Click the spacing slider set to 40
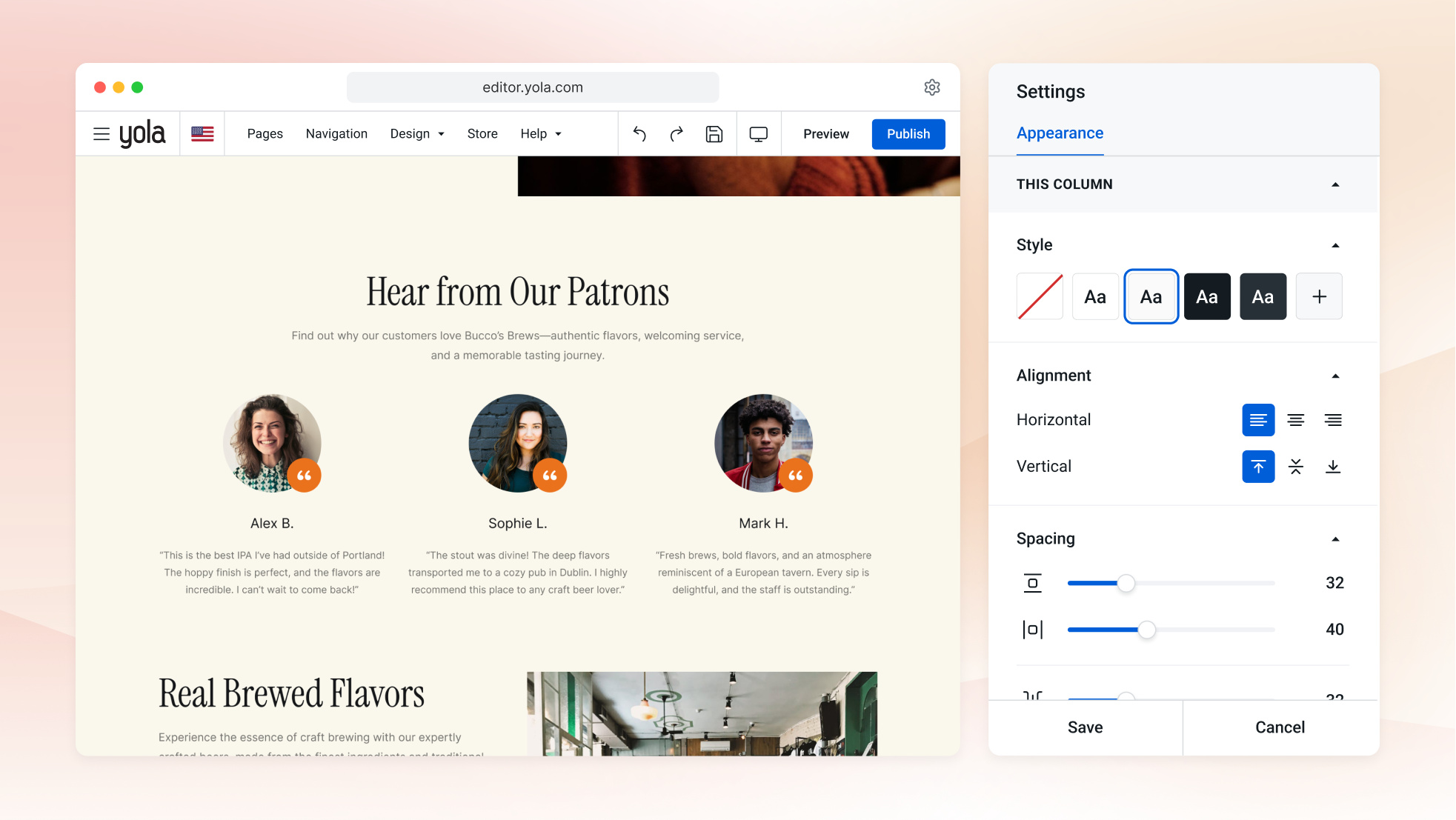 pyautogui.click(x=1171, y=630)
